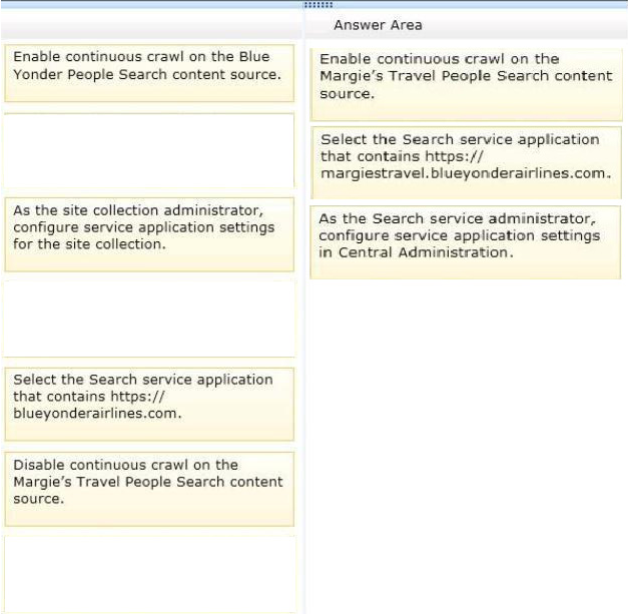
Task: Select 'As the site collection administrator' item
Action: 149,235
